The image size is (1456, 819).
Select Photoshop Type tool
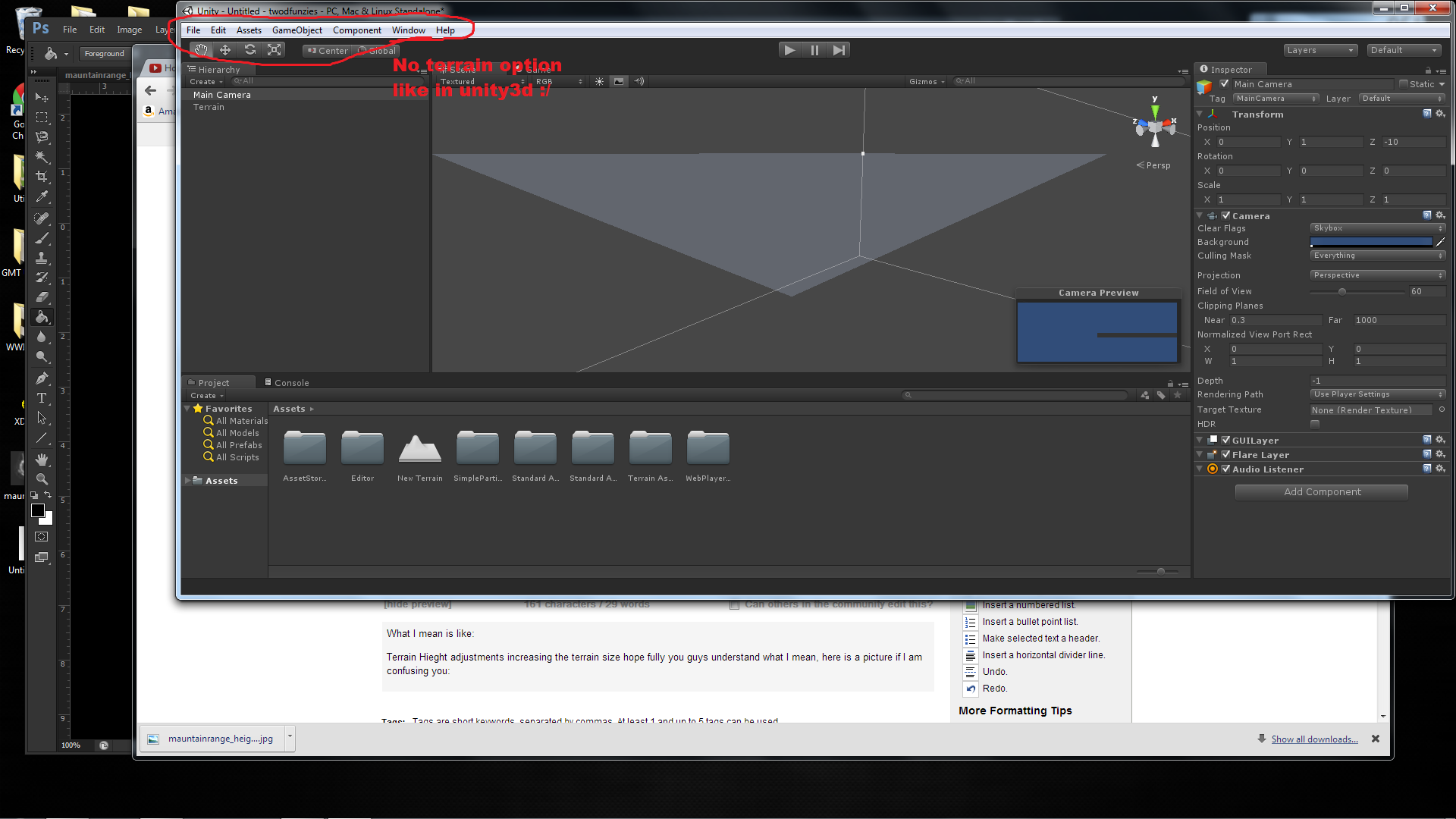42,398
